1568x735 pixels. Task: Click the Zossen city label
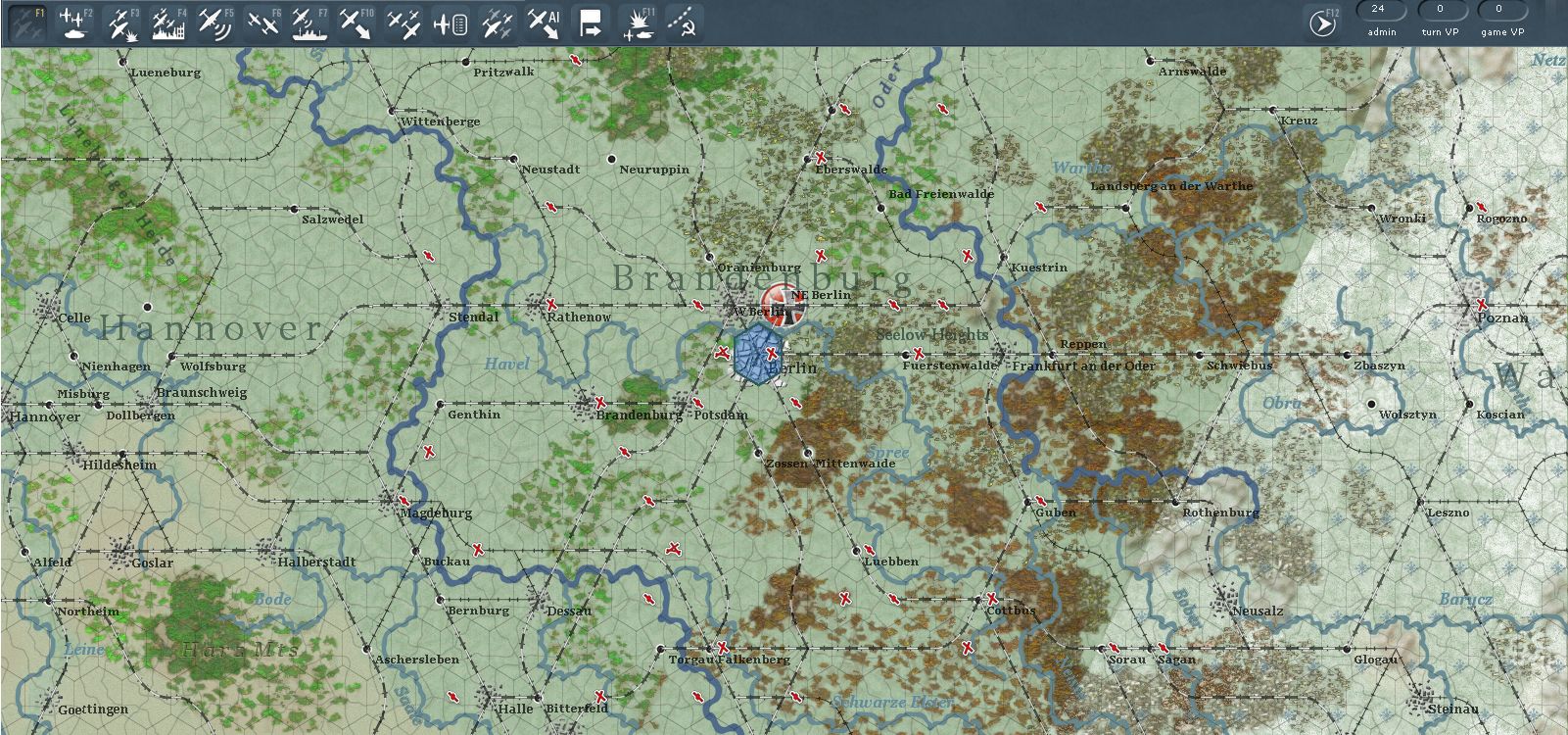(786, 464)
